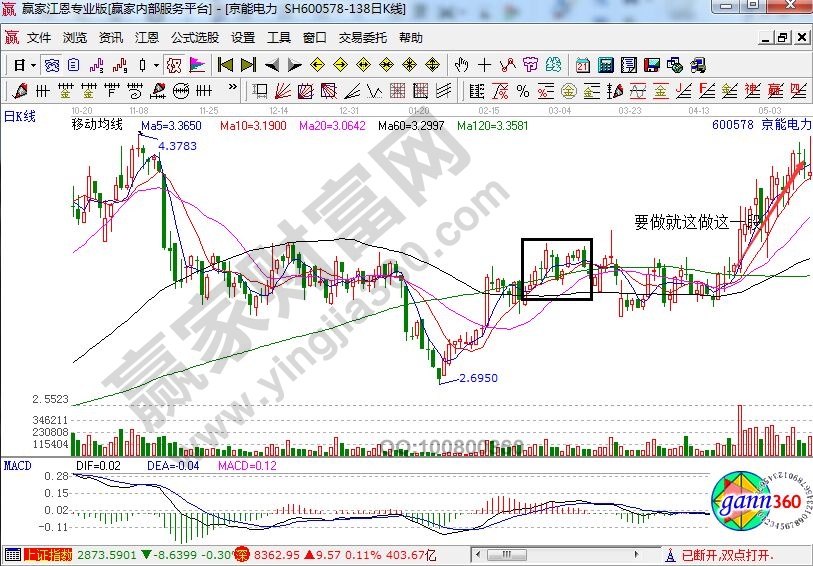Click the hand pan tool icon
Screen dimensions: 813x566
(461, 65)
